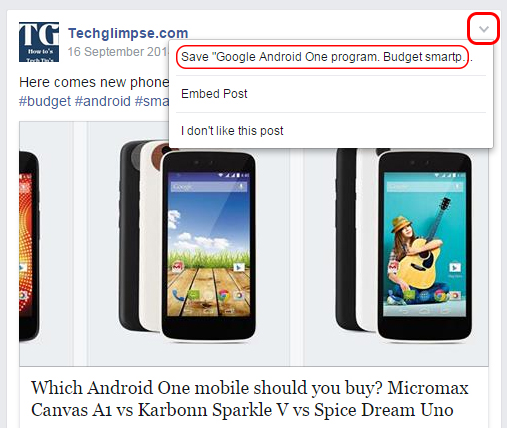Follow the #android hashtag
Screen dimensions: 507x428
point(103,101)
